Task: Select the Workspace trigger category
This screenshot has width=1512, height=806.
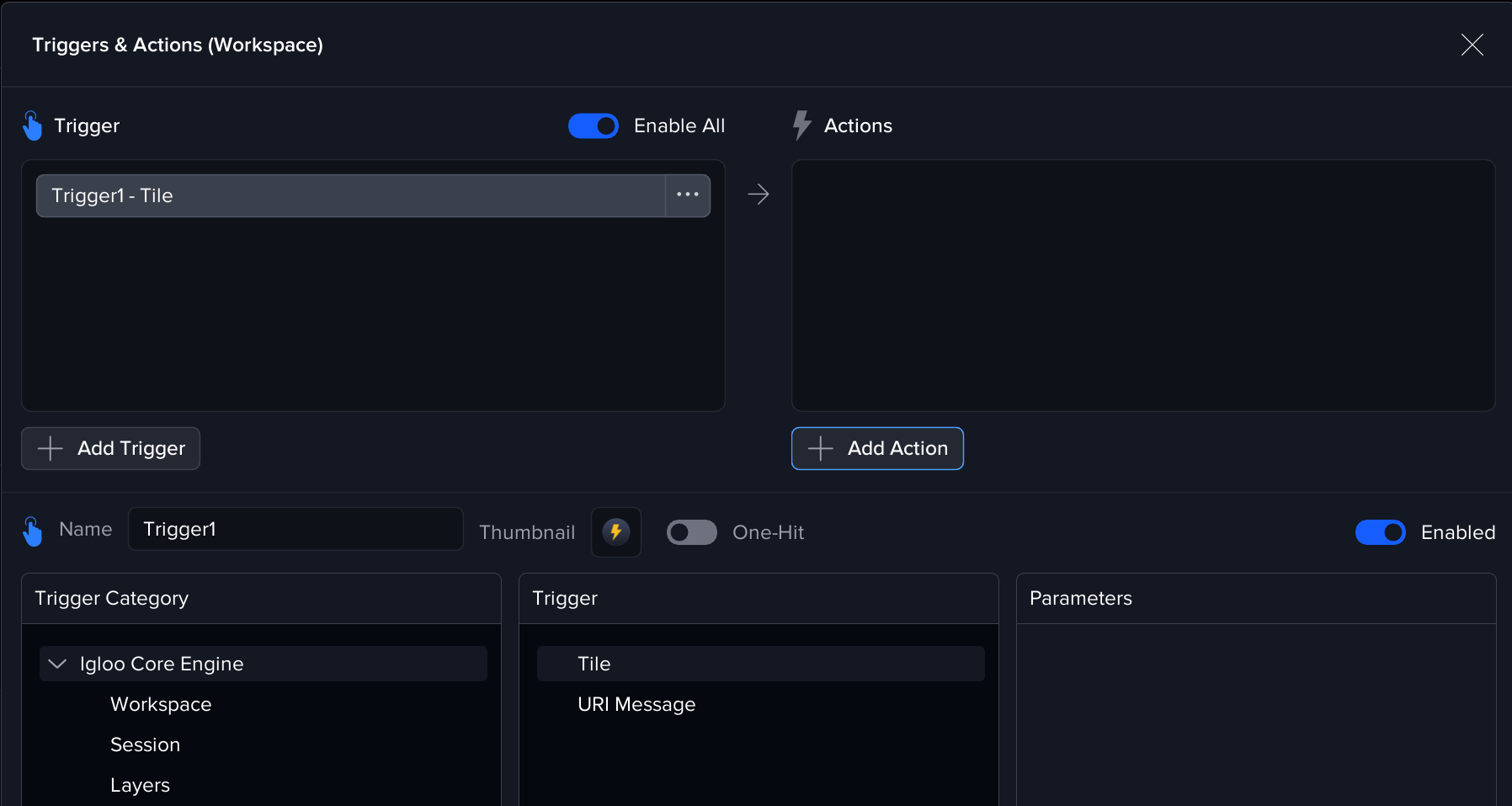Action: tap(161, 704)
